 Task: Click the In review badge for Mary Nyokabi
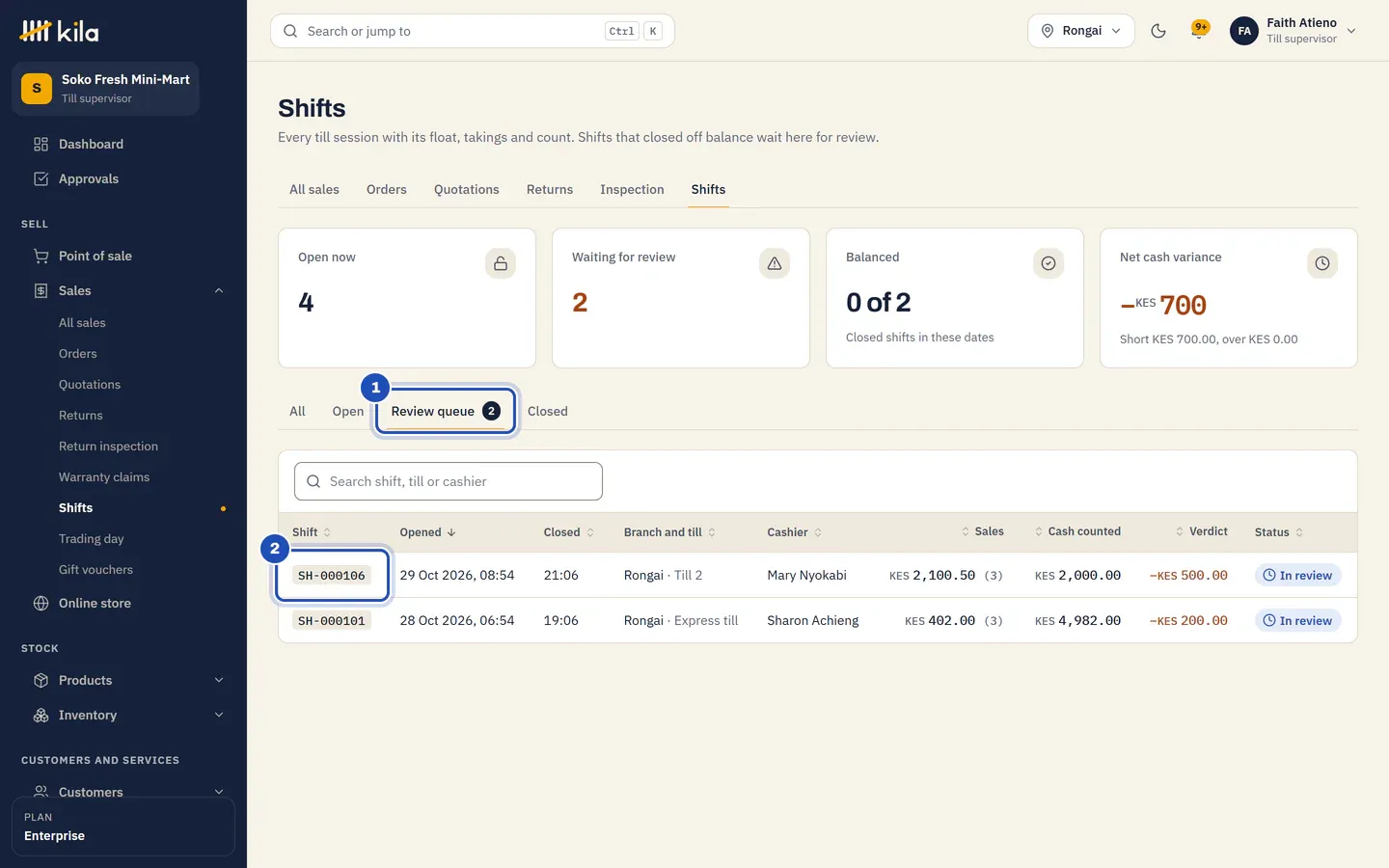(1297, 575)
